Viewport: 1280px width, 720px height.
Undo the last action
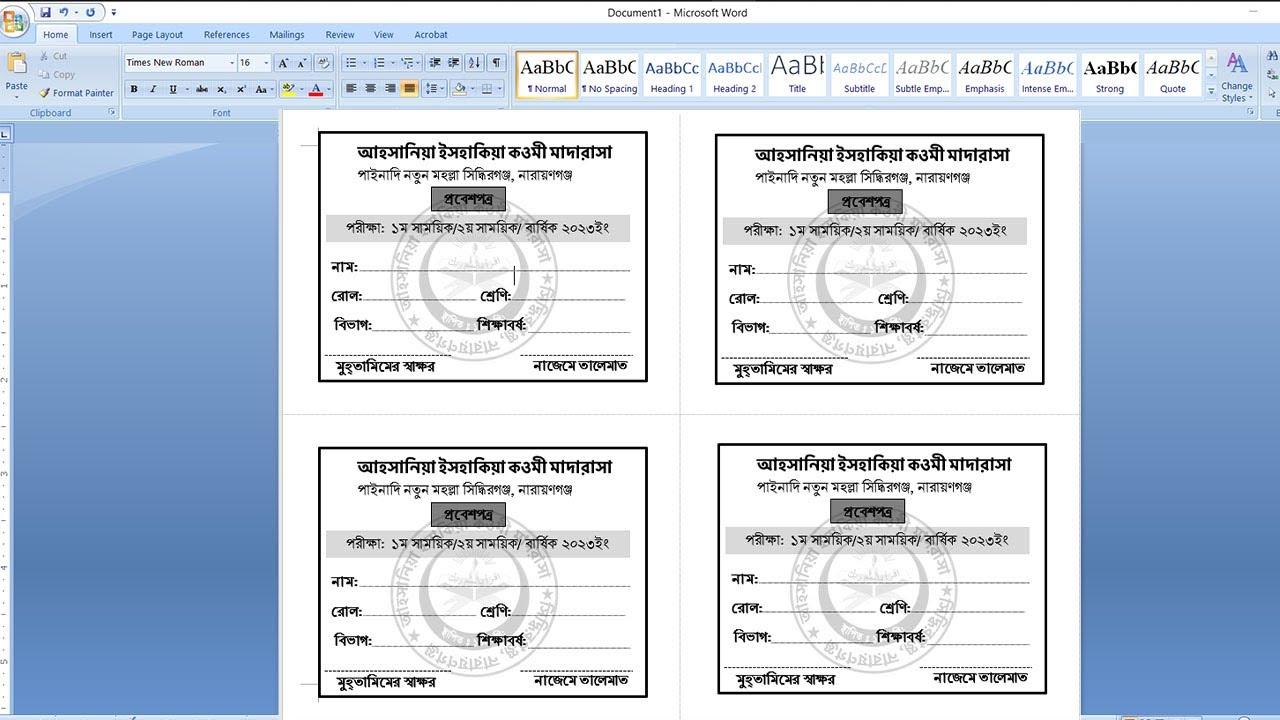[x=64, y=12]
